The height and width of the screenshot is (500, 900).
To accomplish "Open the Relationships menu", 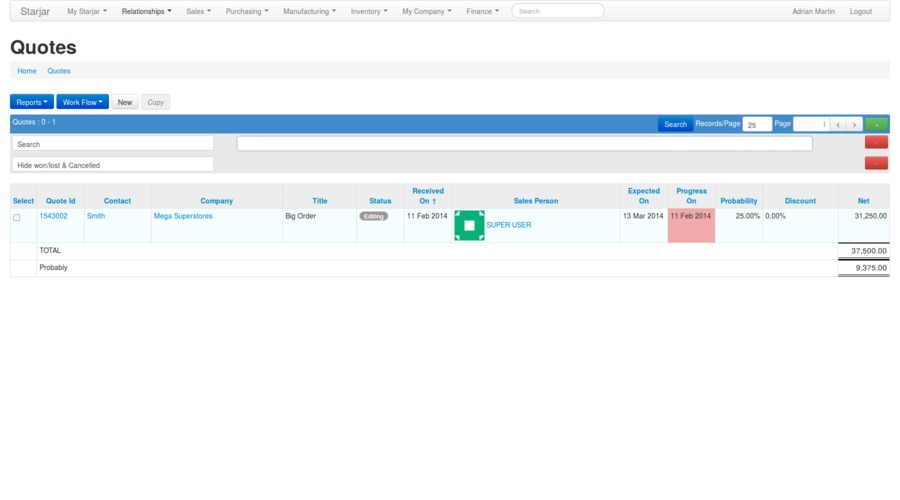I will click(146, 11).
